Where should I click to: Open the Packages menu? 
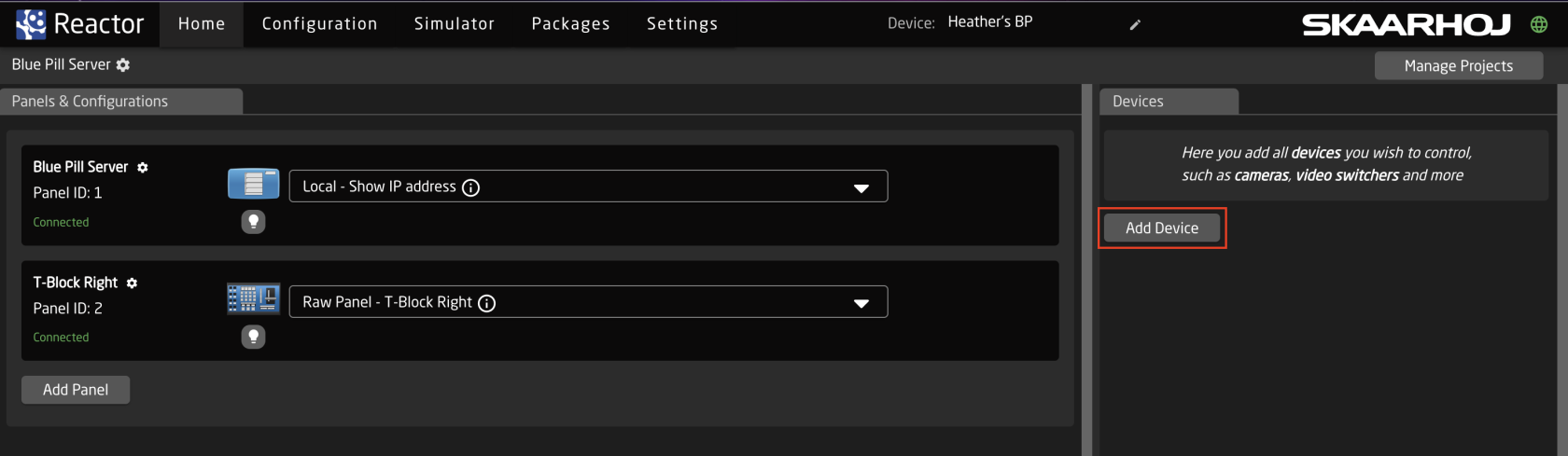[x=571, y=24]
